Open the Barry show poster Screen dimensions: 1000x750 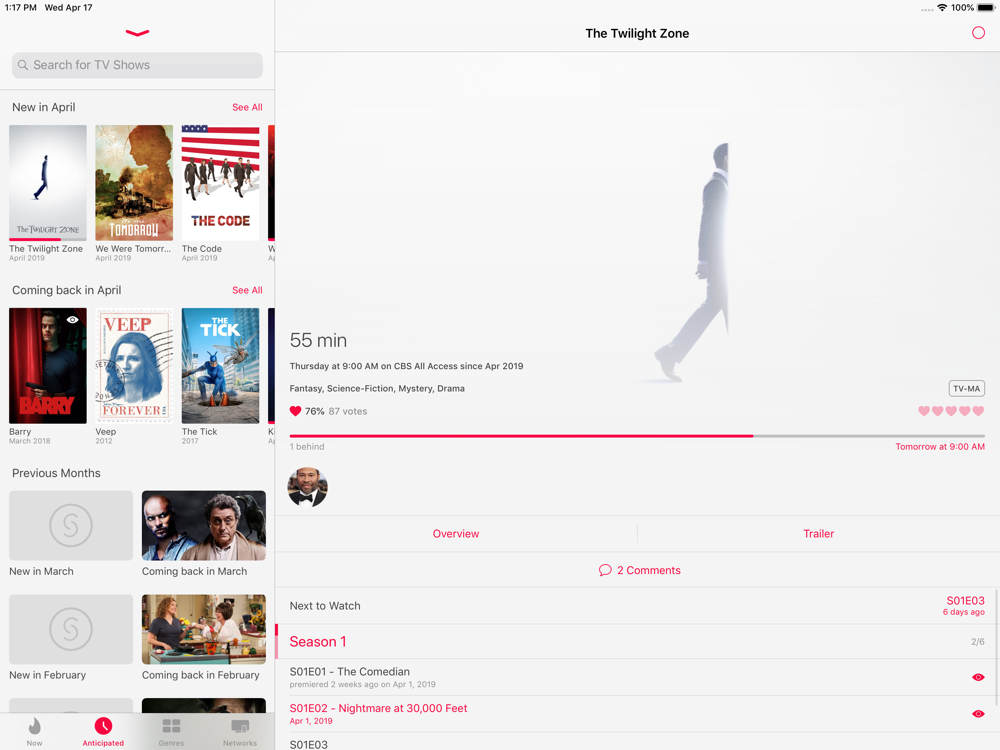click(x=48, y=365)
